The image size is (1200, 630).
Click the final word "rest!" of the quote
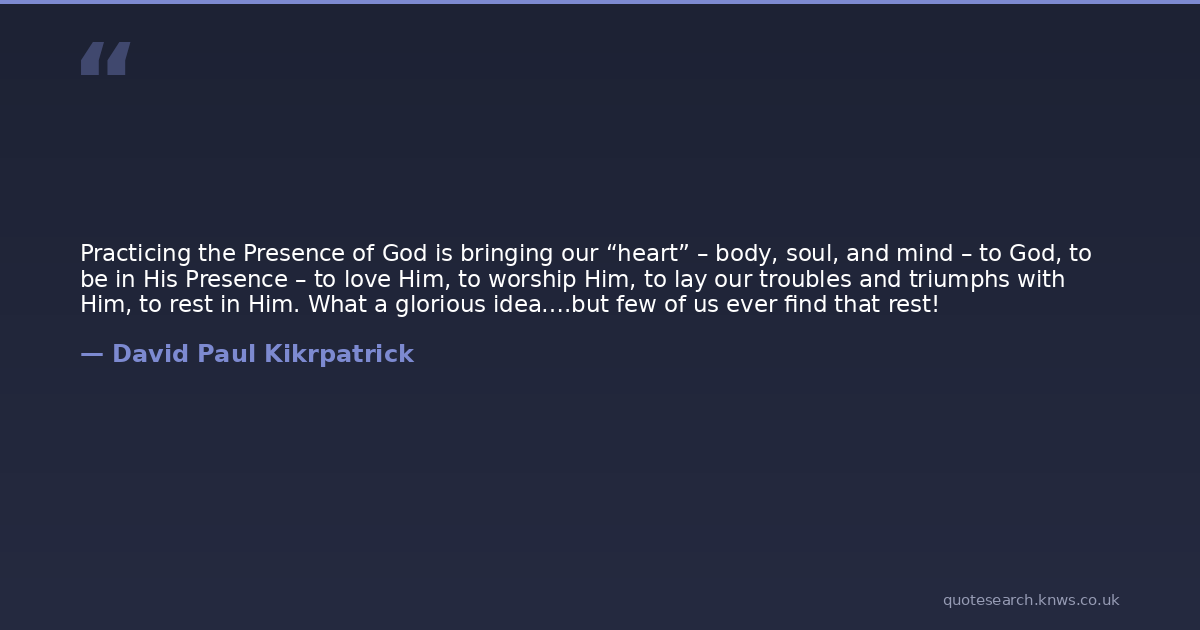[x=913, y=305]
